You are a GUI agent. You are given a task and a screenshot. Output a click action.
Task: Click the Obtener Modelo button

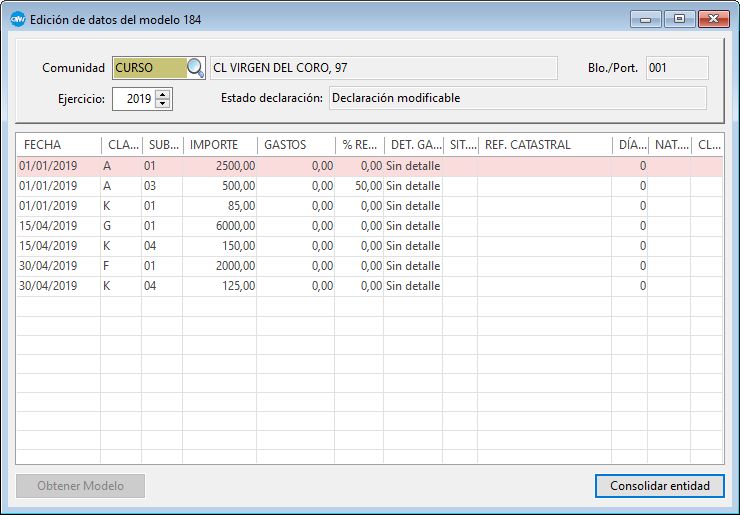tap(81, 486)
